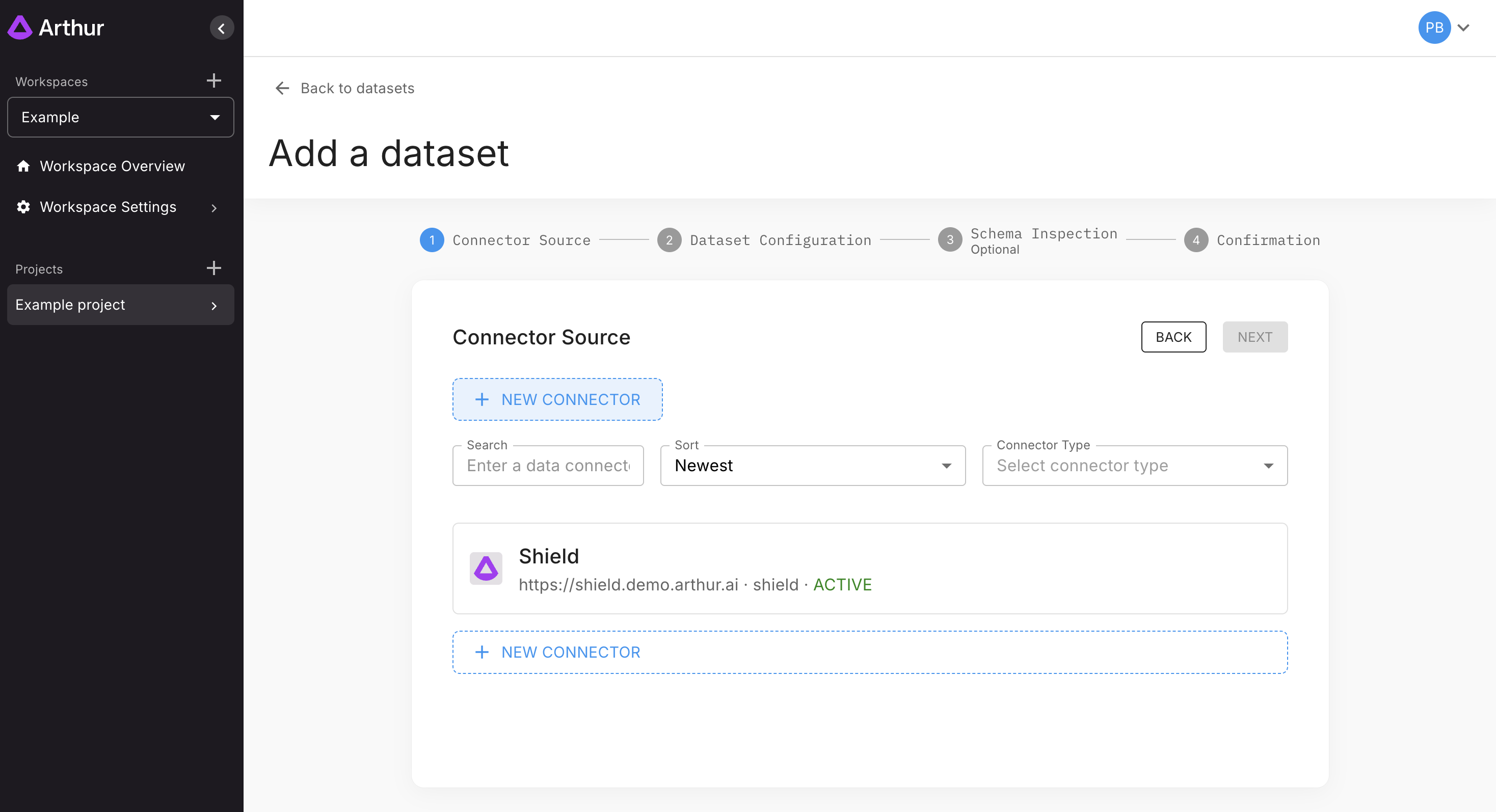Click the Workspace Settings gear icon
Image resolution: width=1496 pixels, height=812 pixels.
(x=23, y=207)
